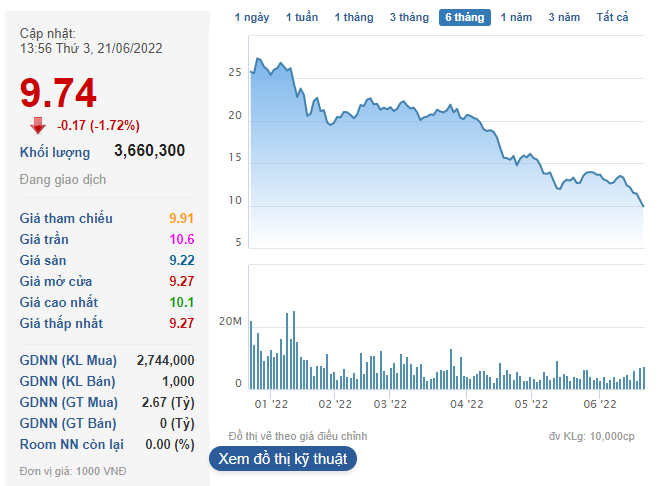Click the 01 '22 x-axis marker

pyautogui.click(x=271, y=404)
